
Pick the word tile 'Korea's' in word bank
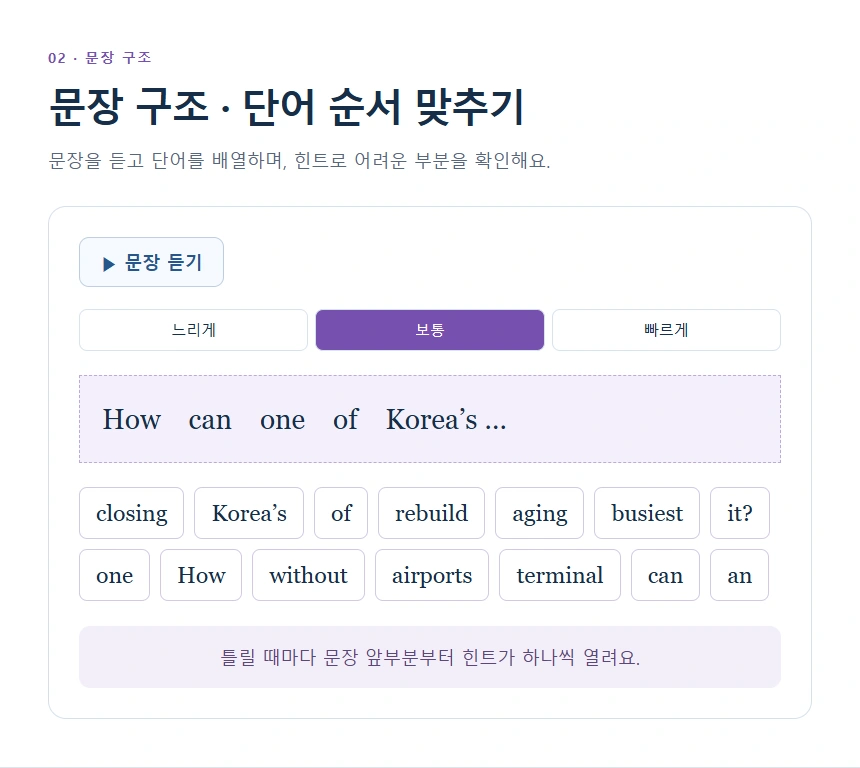point(249,513)
